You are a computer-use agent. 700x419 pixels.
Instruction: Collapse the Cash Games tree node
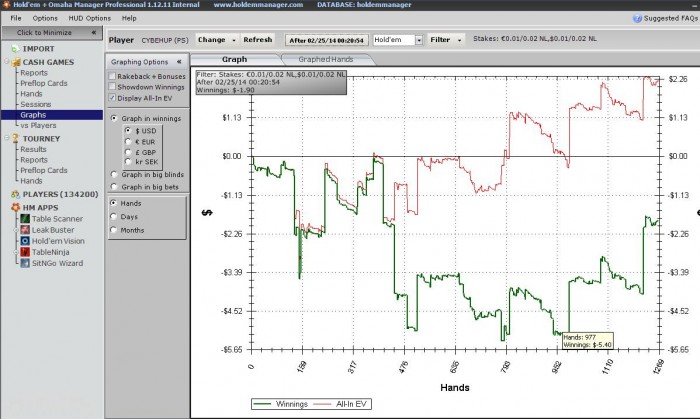(7, 62)
